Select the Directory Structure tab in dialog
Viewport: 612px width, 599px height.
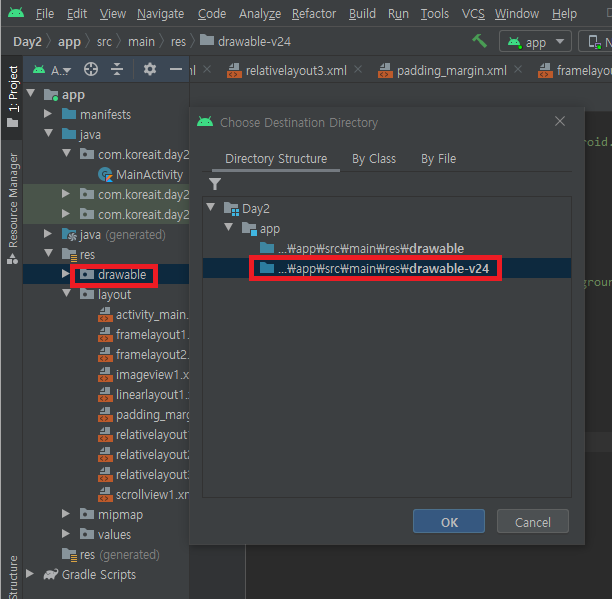(x=276, y=159)
